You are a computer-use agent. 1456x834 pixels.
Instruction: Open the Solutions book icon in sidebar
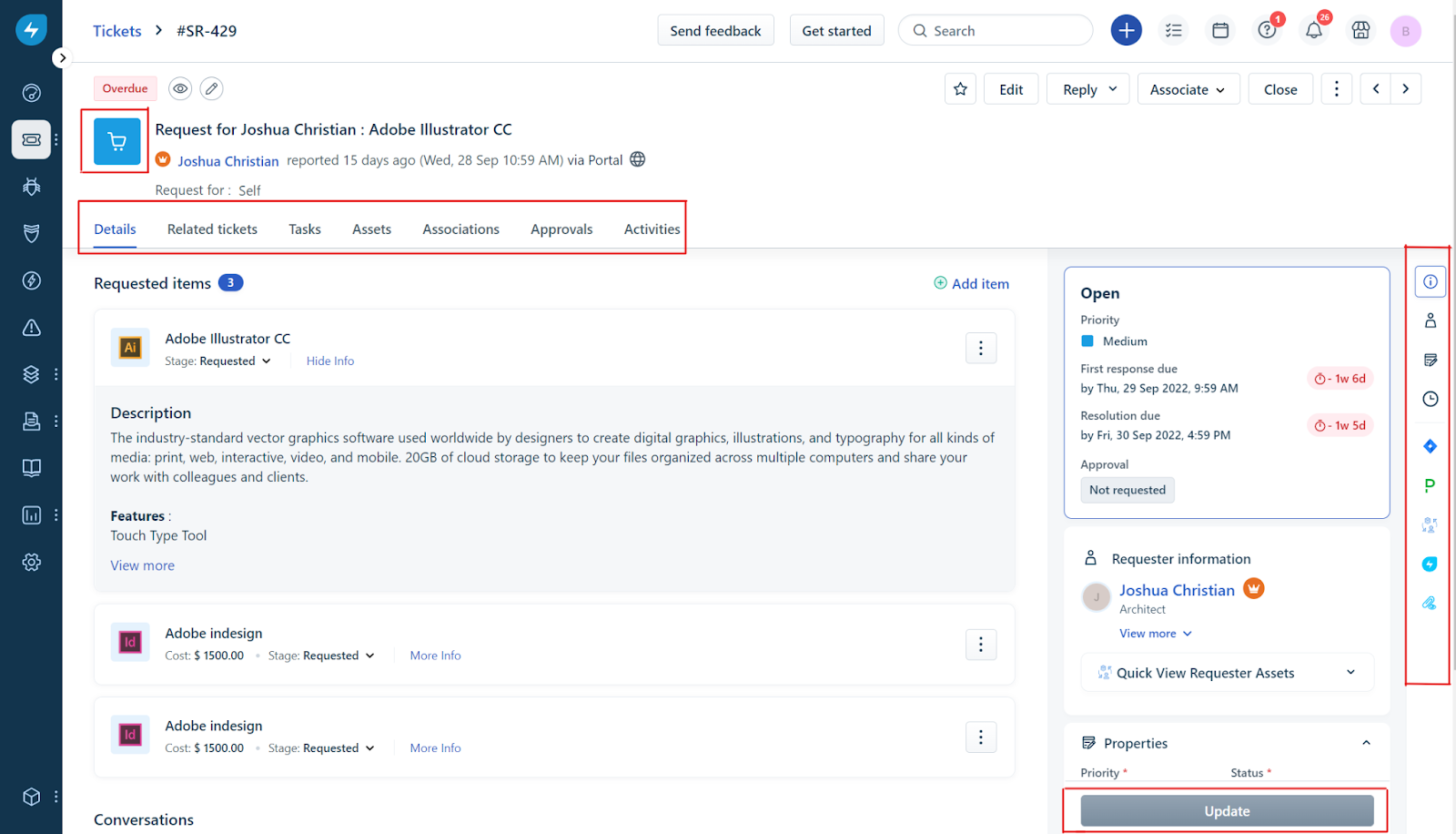[x=31, y=468]
